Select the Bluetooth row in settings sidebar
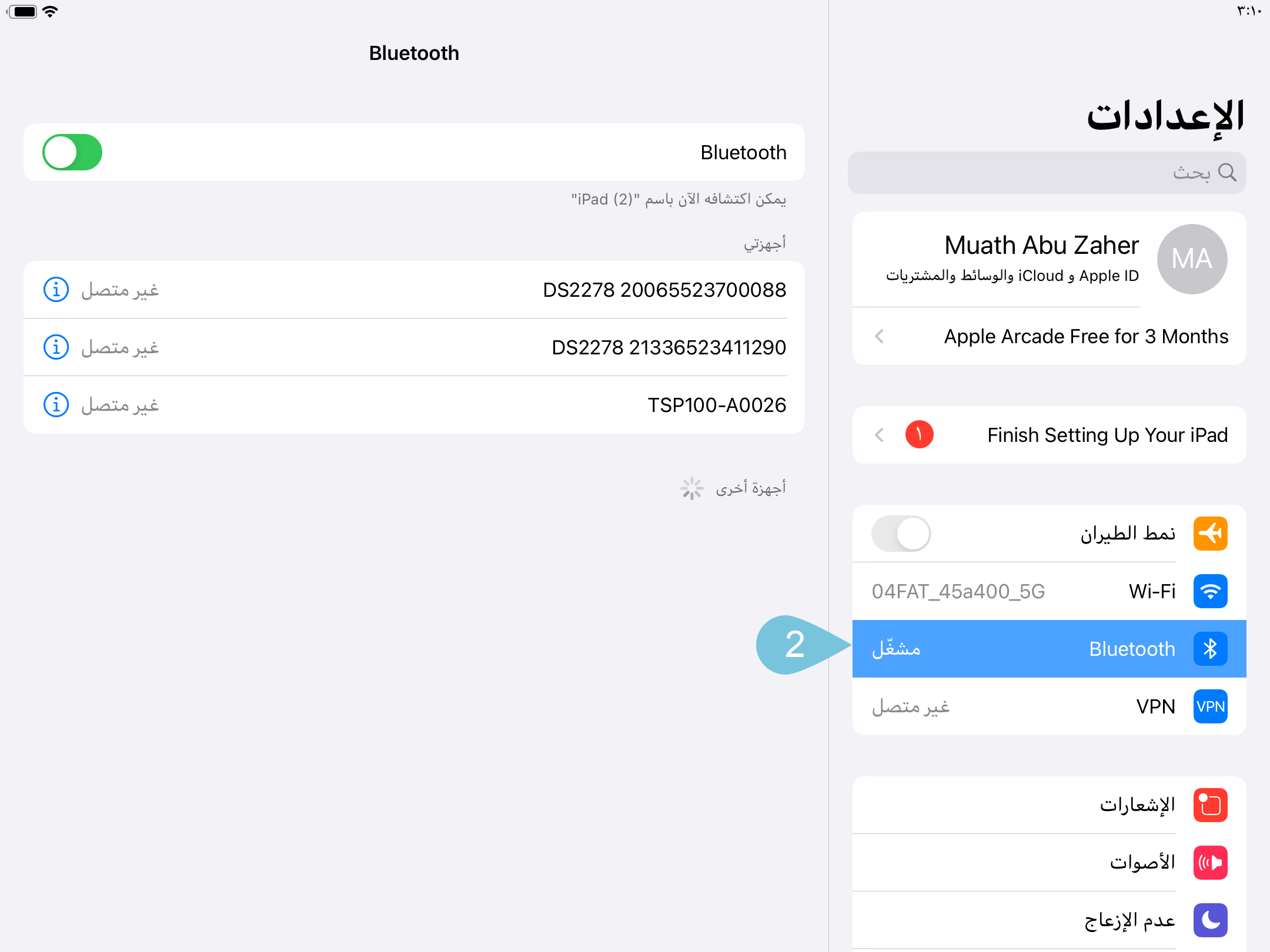 click(1049, 649)
